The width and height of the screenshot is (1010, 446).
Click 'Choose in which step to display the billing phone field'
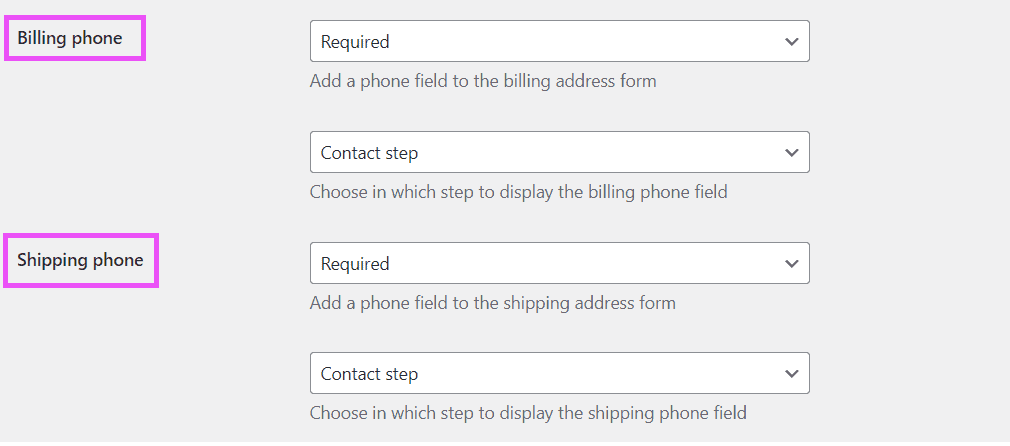[518, 192]
